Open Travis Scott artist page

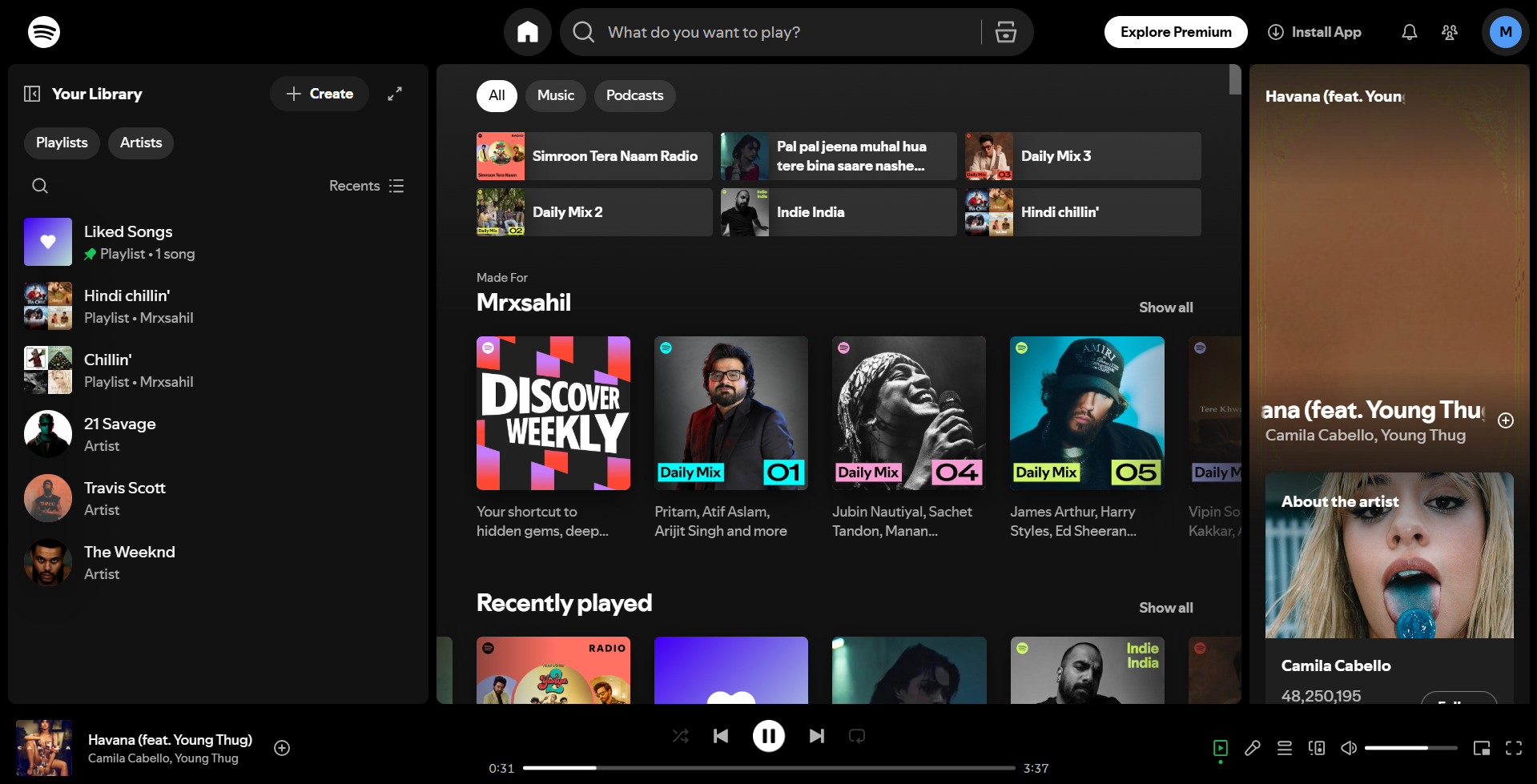(x=216, y=498)
